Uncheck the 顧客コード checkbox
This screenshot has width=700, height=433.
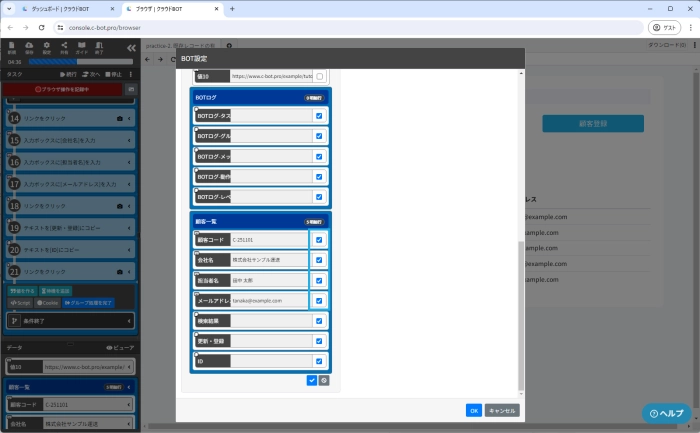(319, 240)
